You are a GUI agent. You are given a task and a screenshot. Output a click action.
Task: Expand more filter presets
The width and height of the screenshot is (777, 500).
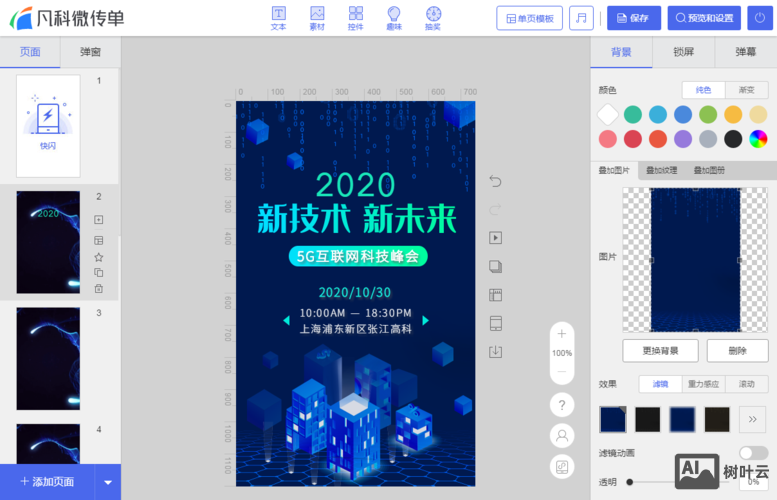750,420
